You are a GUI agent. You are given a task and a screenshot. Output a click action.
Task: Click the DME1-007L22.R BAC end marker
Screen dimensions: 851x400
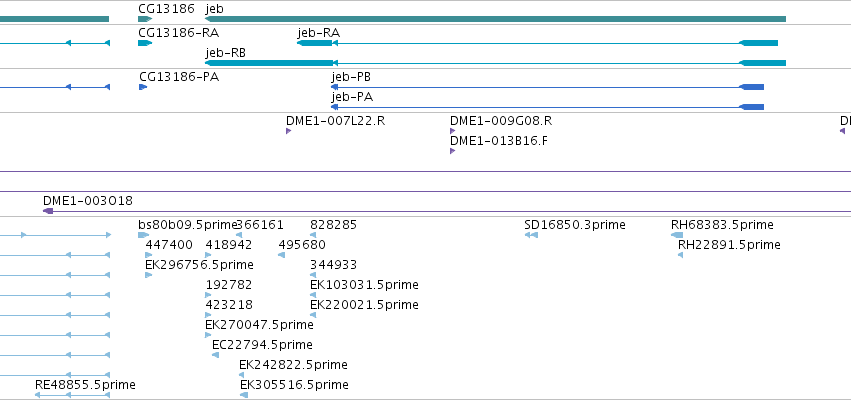point(289,131)
